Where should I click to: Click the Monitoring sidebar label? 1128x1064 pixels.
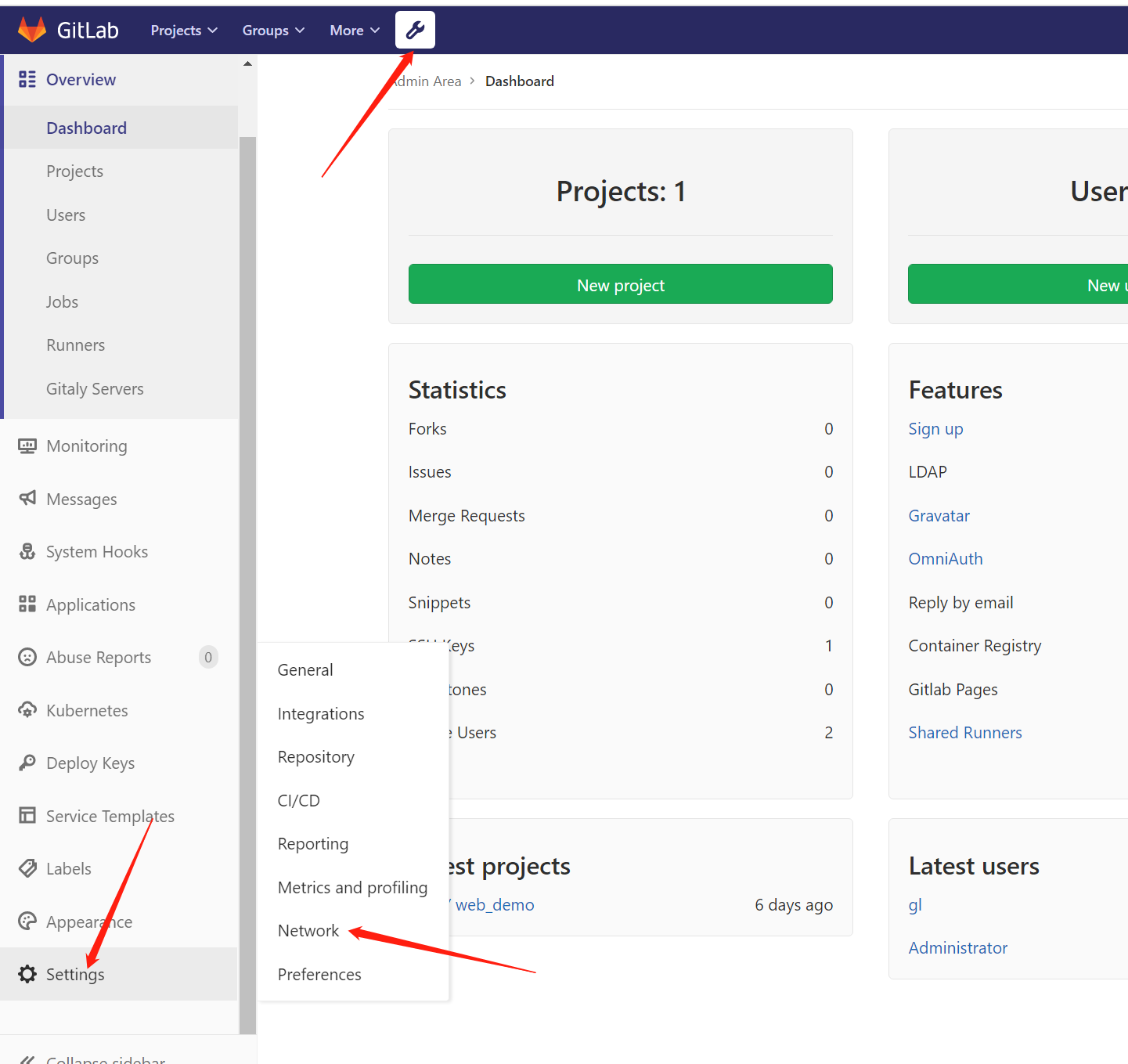(87, 445)
